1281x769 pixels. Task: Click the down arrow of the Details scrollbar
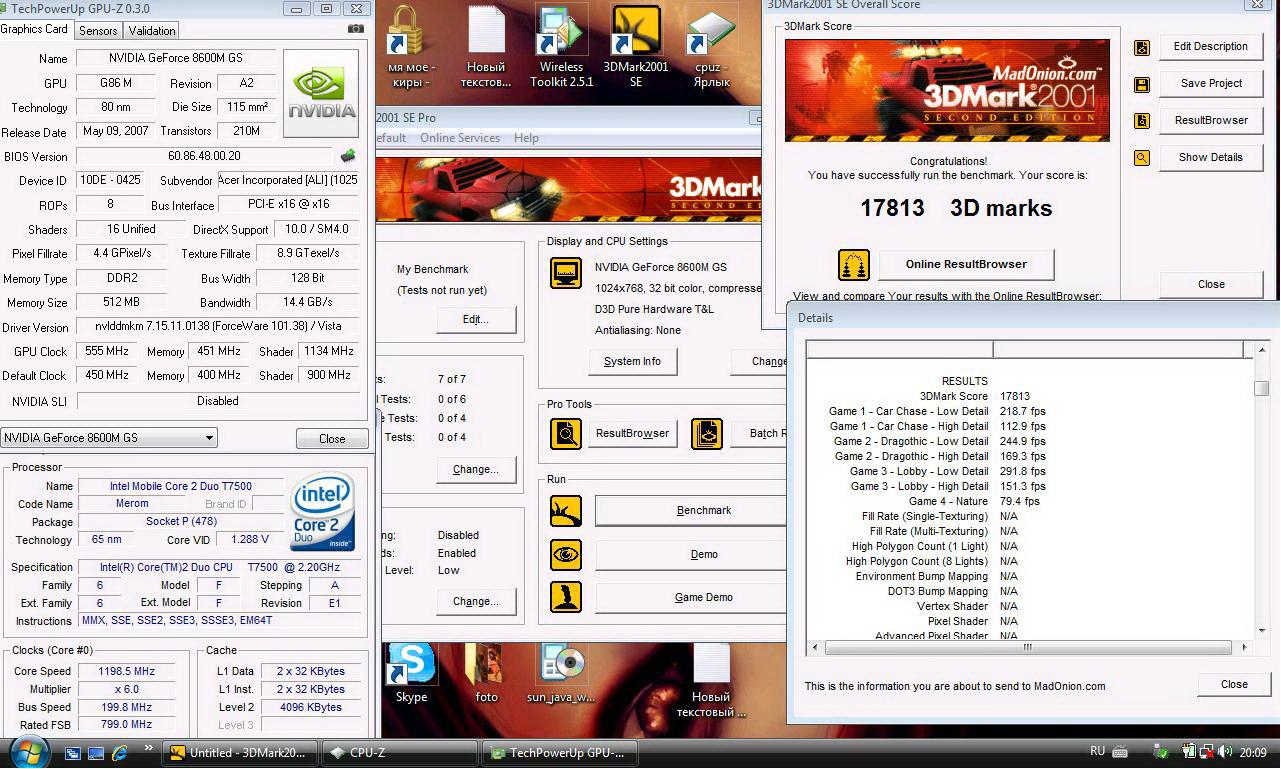click(1262, 630)
